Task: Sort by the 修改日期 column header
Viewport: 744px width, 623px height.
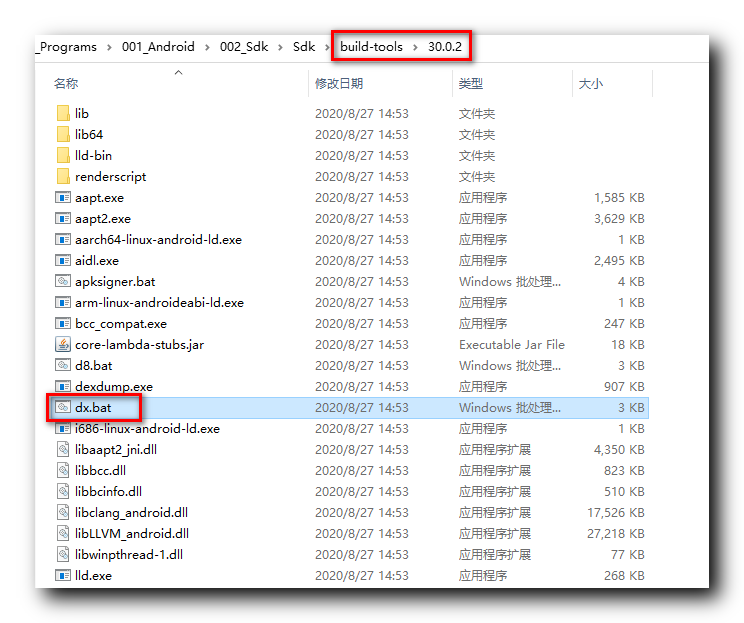Action: 339,84
